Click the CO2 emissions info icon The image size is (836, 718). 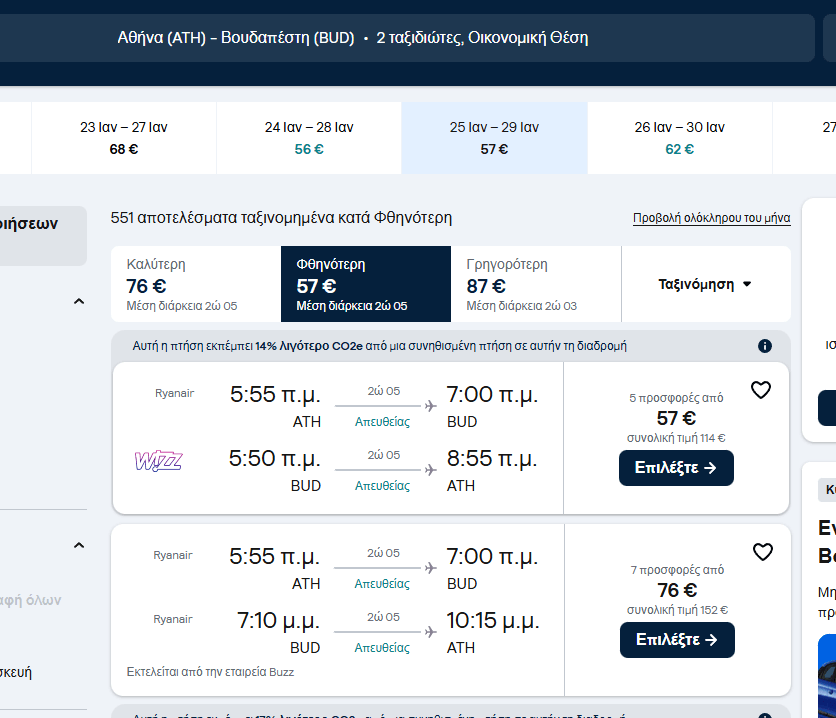pos(765,346)
